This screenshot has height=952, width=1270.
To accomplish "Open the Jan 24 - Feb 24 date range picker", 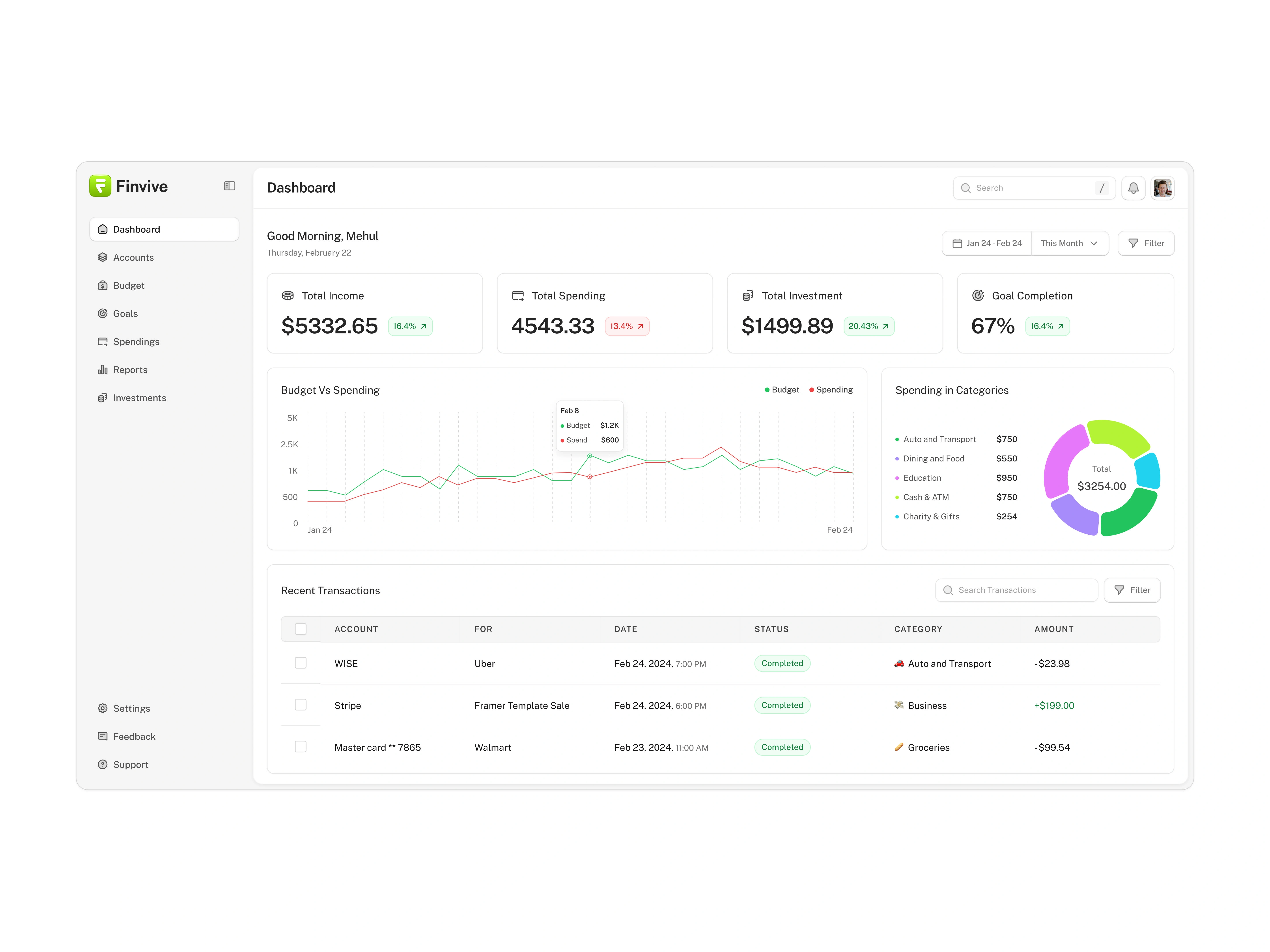I will tap(987, 243).
